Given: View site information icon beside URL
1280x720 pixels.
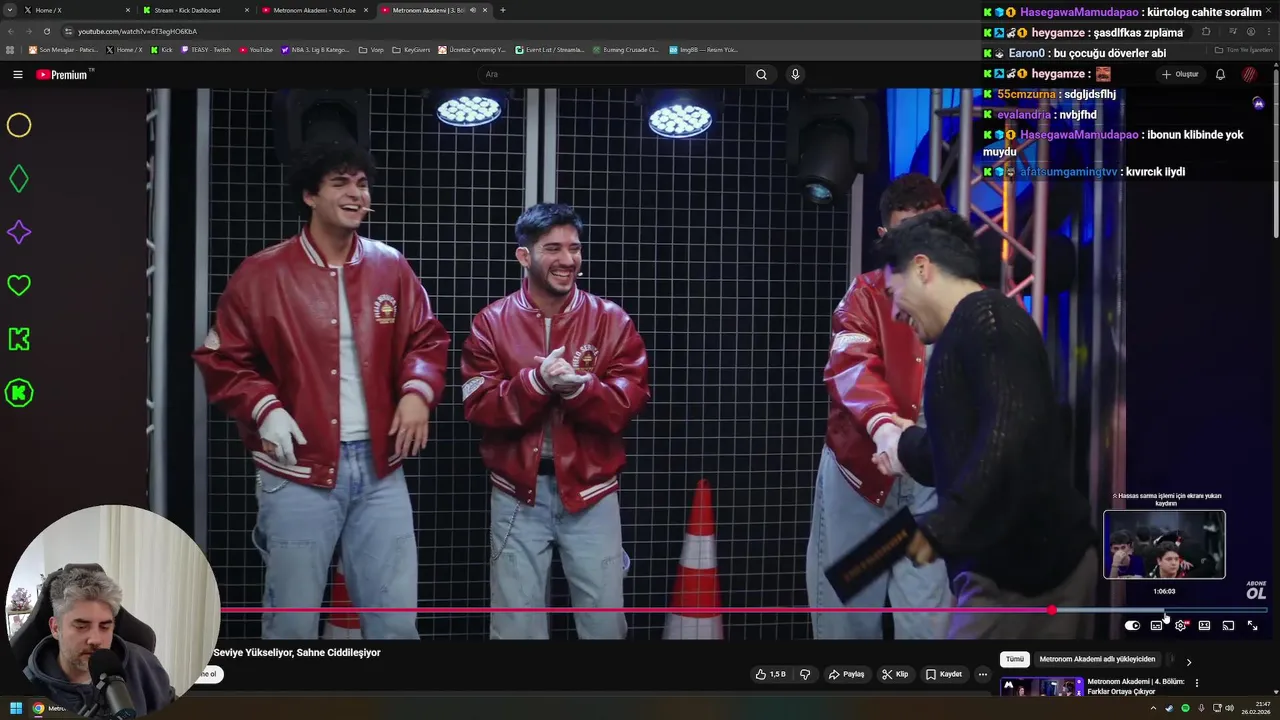Looking at the screenshot, I should 68,31.
